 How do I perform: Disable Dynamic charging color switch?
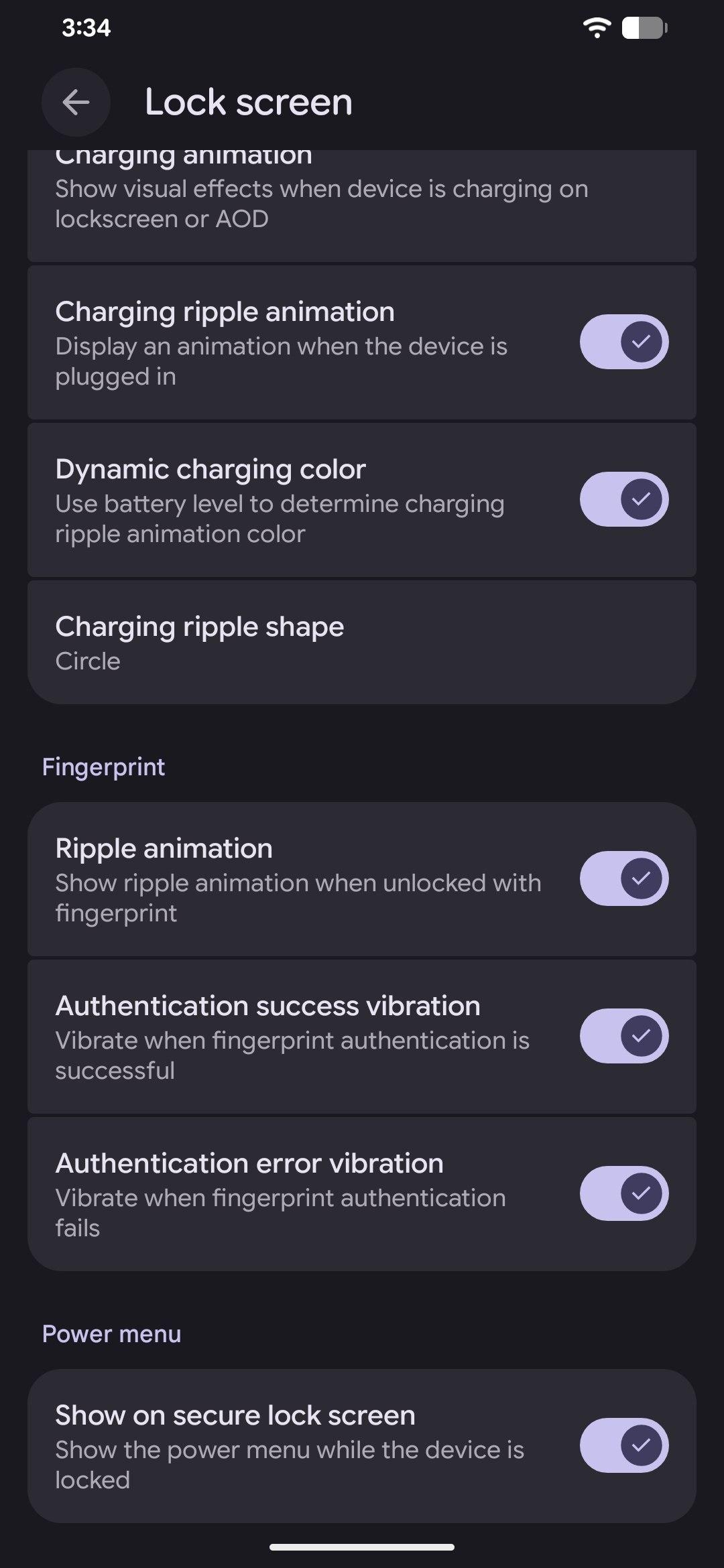pos(623,499)
